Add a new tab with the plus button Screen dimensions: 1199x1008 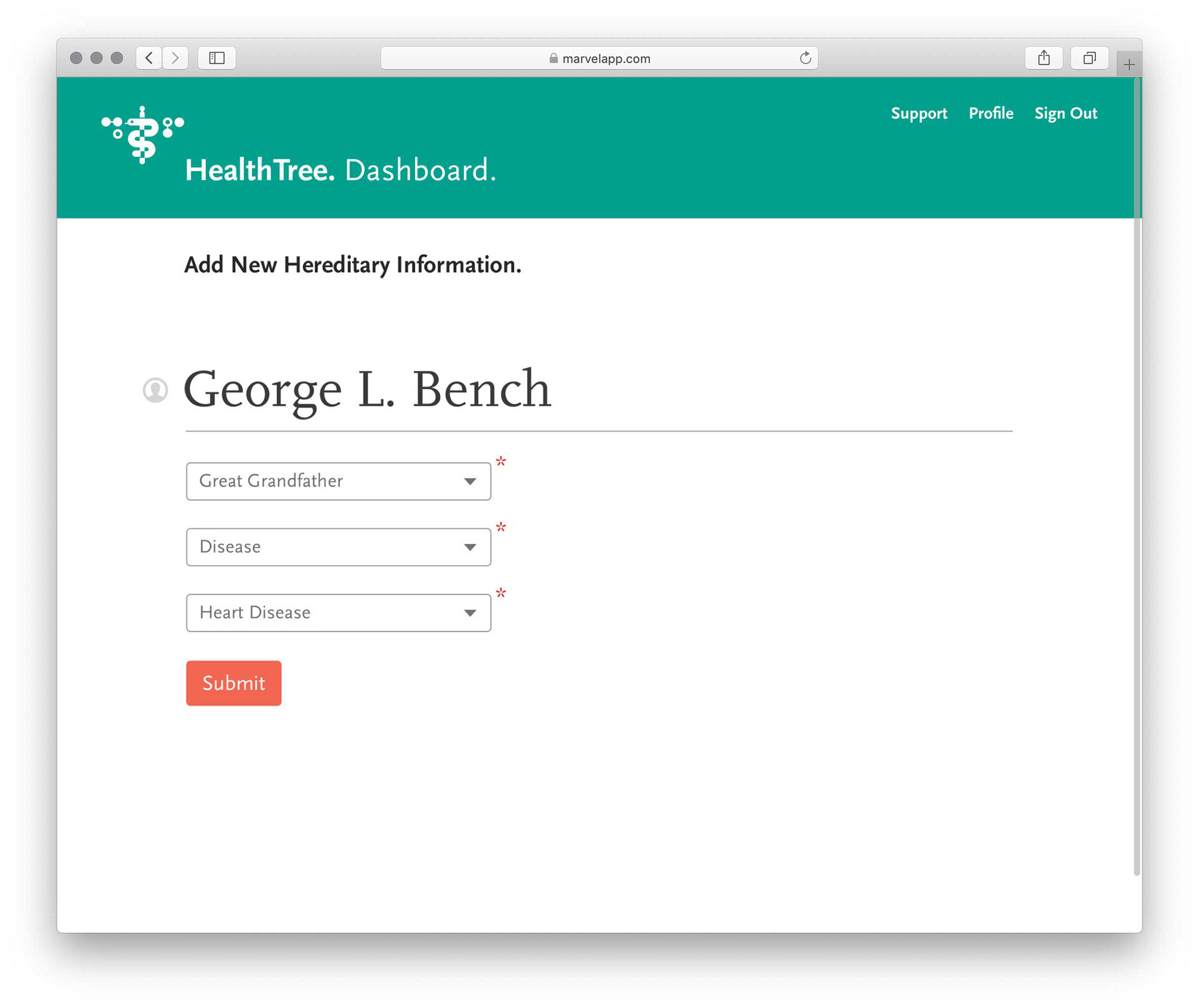click(1129, 64)
